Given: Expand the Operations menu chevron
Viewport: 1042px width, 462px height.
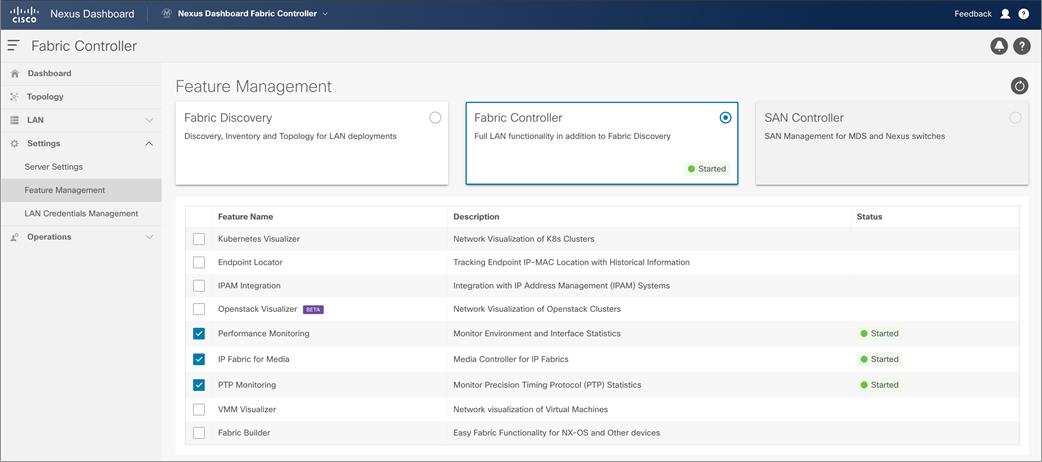Looking at the screenshot, I should coord(149,237).
